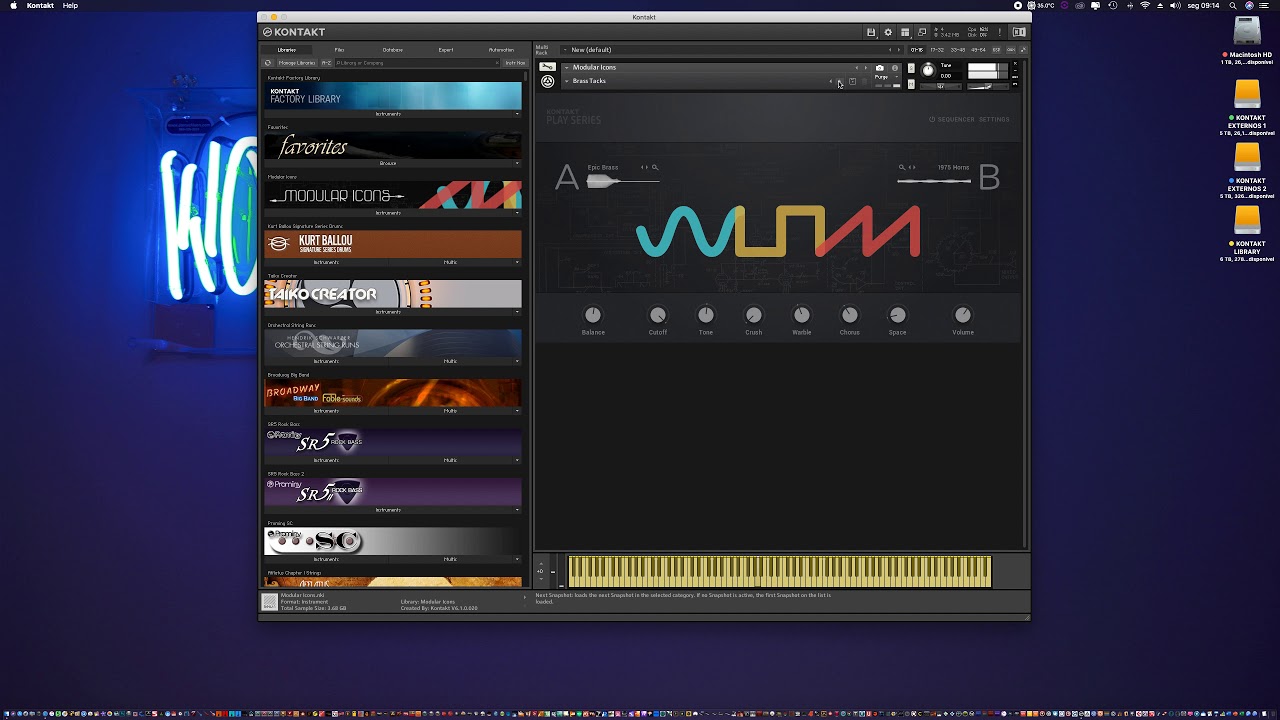Viewport: 1280px width, 720px height.
Task: Mute the instrument with M button
Action: (x=911, y=84)
